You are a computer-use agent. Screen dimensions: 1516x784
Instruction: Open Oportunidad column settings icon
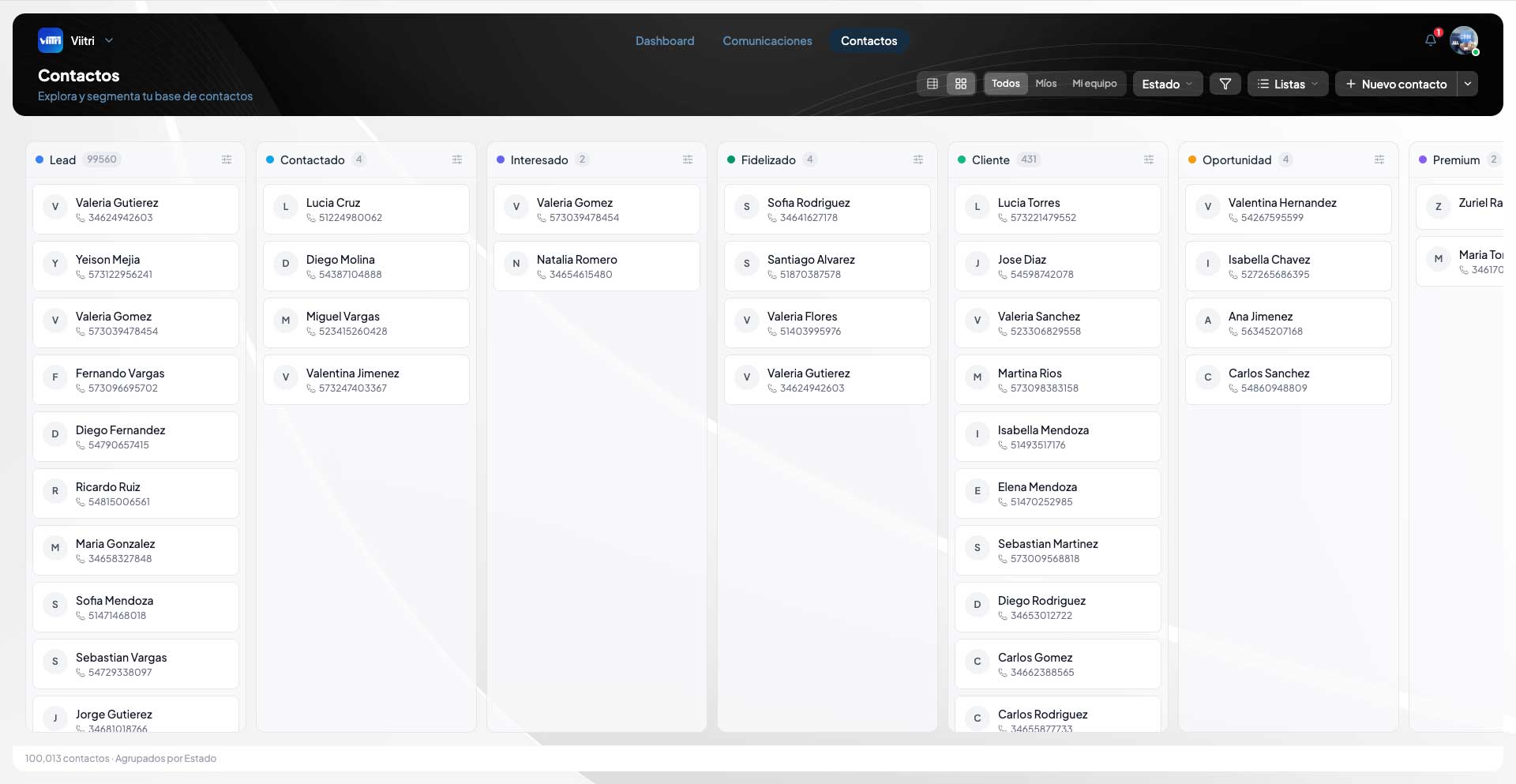coord(1379,159)
